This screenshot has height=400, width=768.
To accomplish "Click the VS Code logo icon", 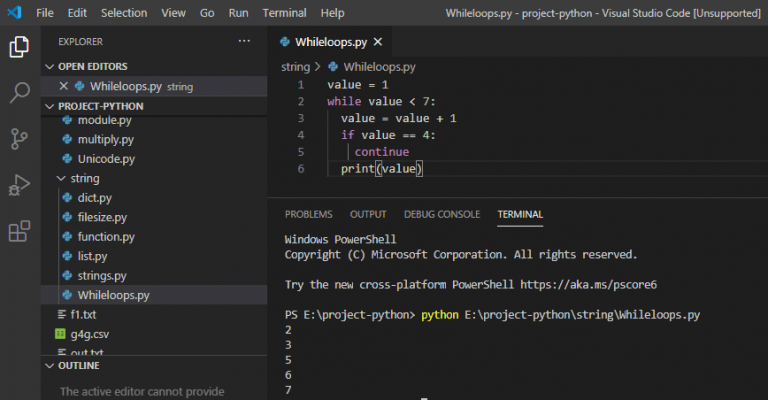I will [14, 12].
